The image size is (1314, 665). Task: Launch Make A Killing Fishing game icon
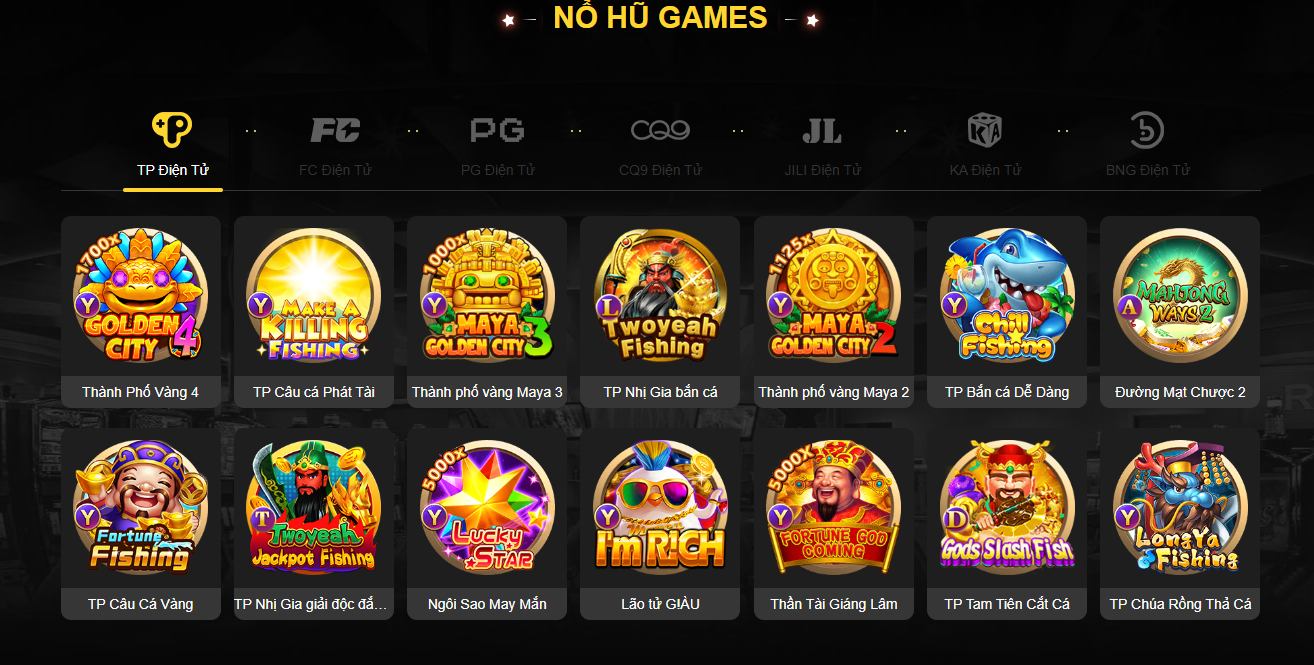(x=314, y=295)
